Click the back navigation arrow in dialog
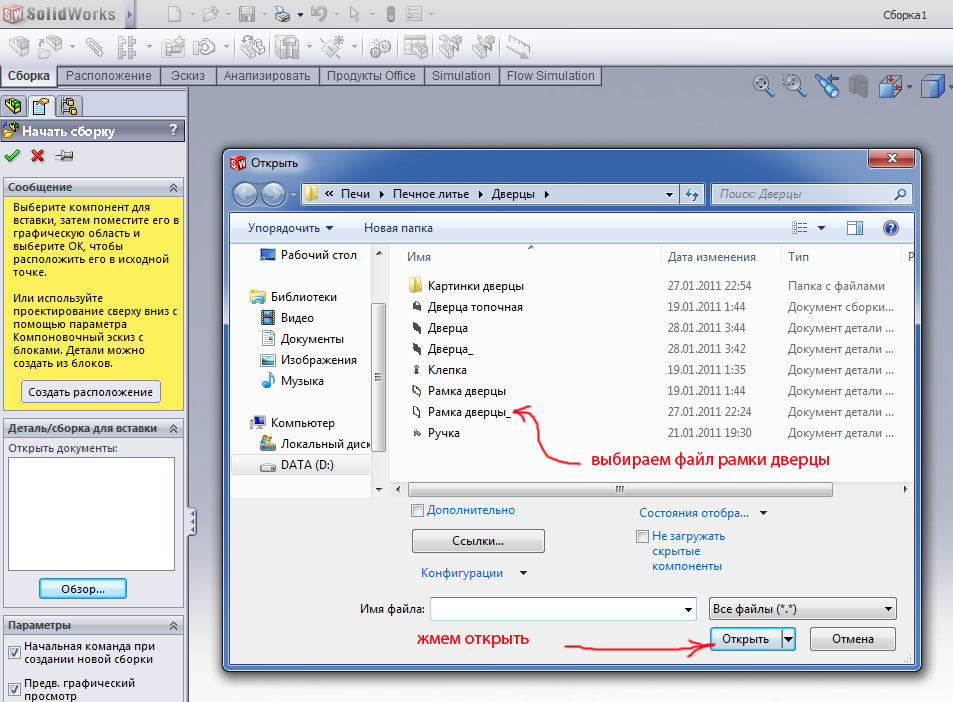953x702 pixels. click(245, 194)
